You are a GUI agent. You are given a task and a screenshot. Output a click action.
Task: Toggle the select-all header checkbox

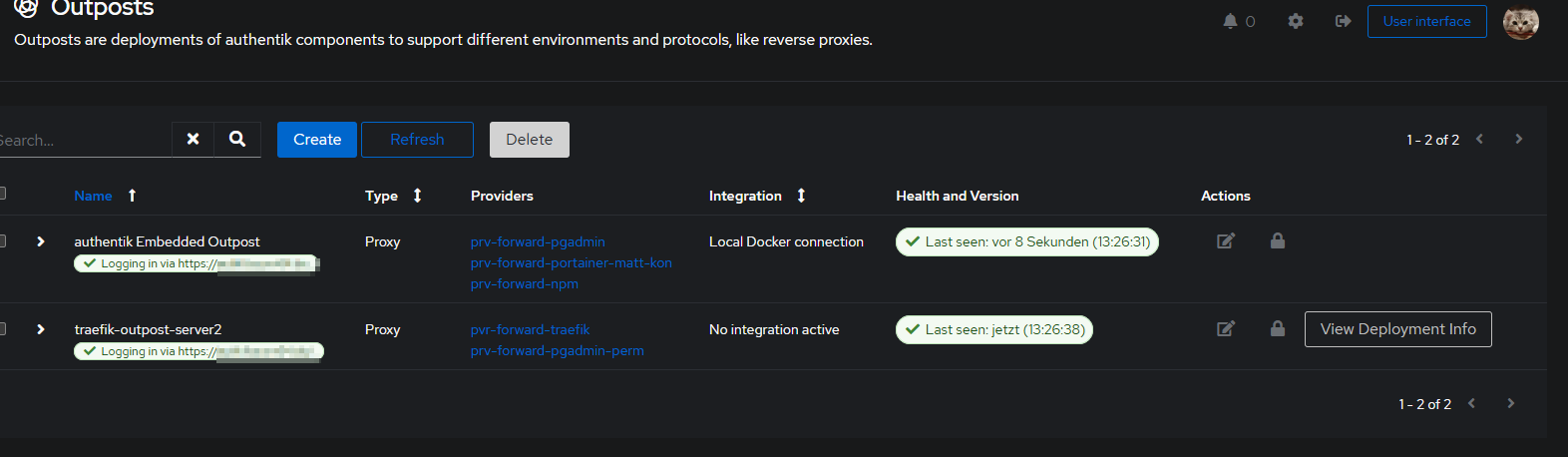(x=2, y=194)
